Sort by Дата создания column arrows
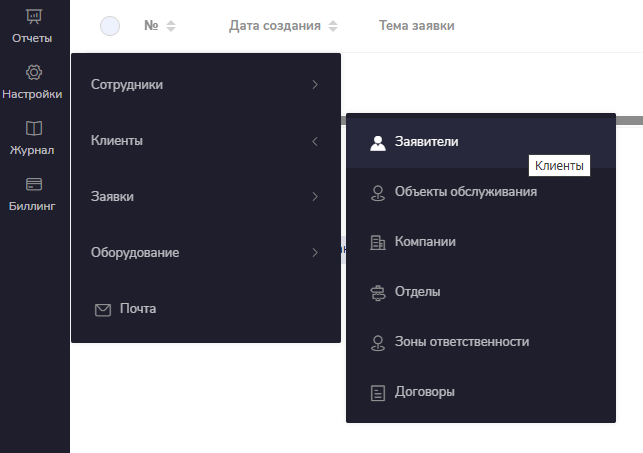Viewport: 643px width, 453px height. click(x=333, y=26)
